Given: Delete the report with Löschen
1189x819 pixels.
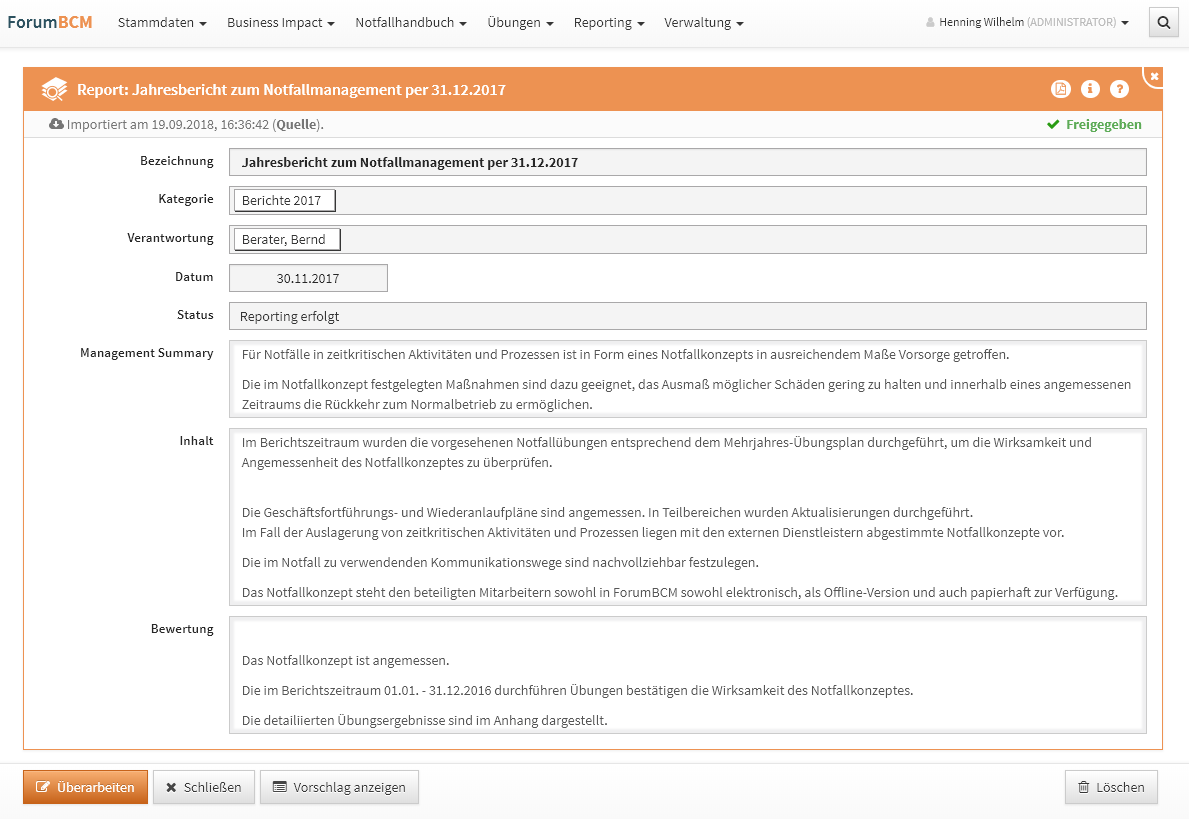Looking at the screenshot, I should point(1111,787).
